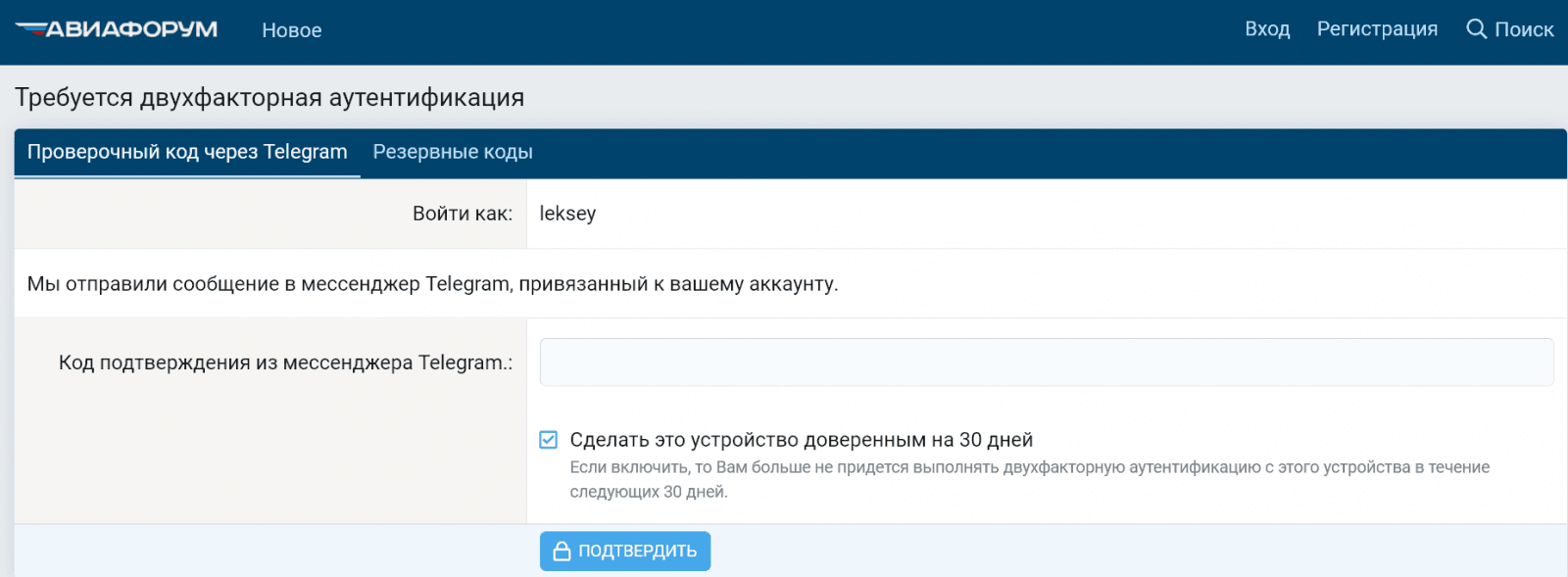This screenshot has width=1568, height=577.
Task: Click the Войти как label
Action: coord(462,214)
